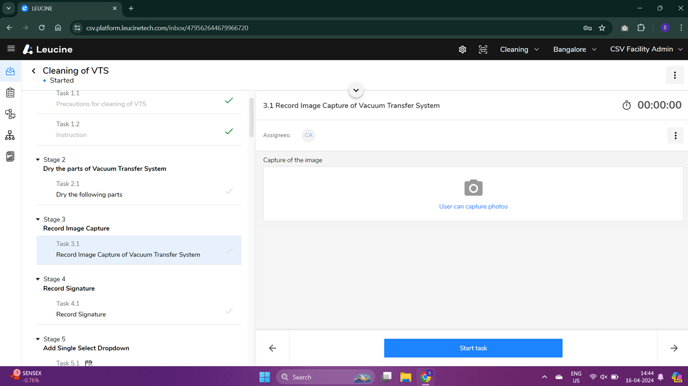Select the inbox icon in left sidebar
Viewport: 688px width, 386px height.
coord(10,71)
